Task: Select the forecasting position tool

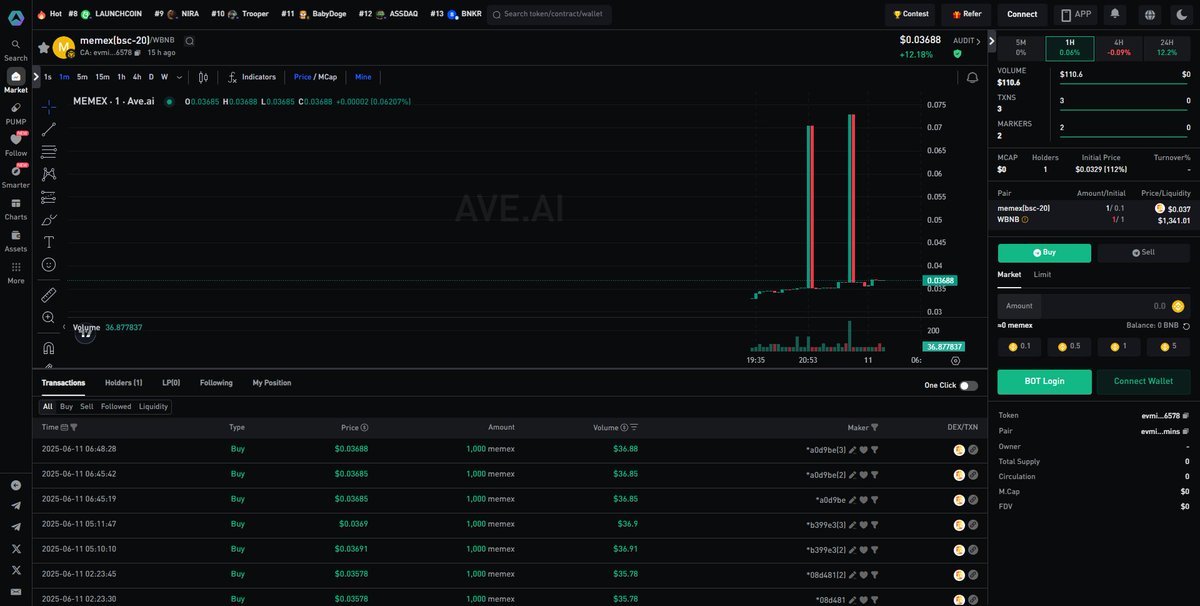Action: click(x=48, y=197)
